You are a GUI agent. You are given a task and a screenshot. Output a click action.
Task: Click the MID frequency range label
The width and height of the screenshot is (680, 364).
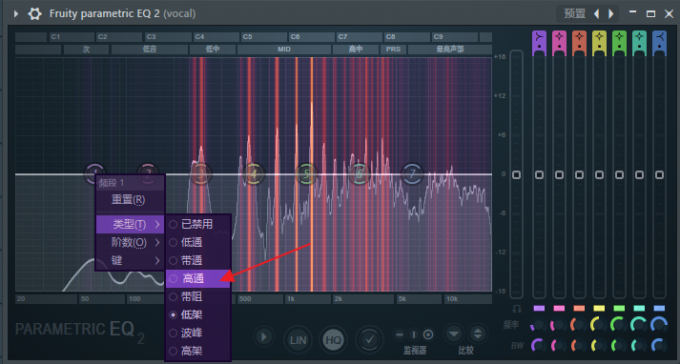284,49
